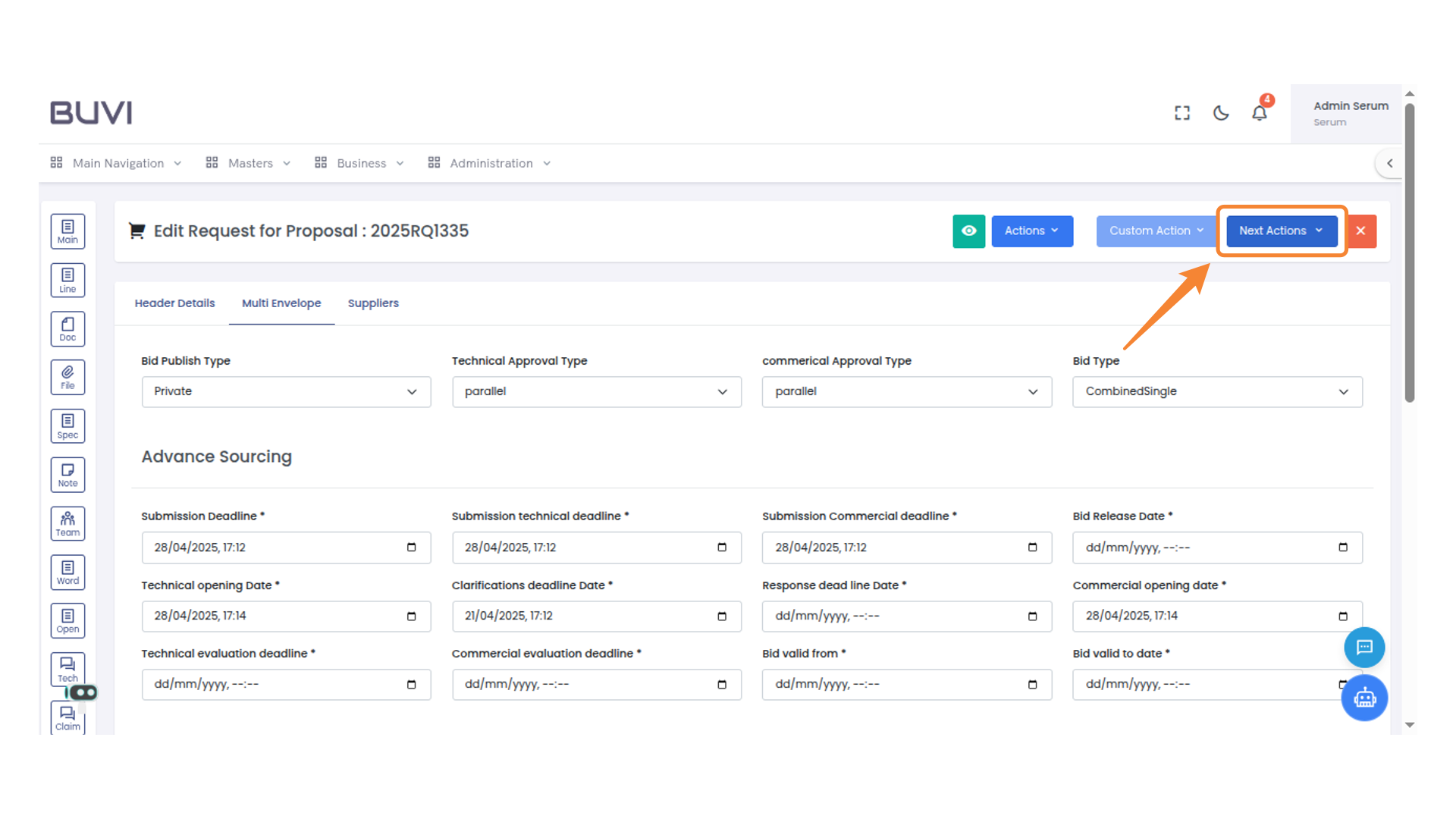
Task: Click the Custom Action button
Action: (1155, 231)
